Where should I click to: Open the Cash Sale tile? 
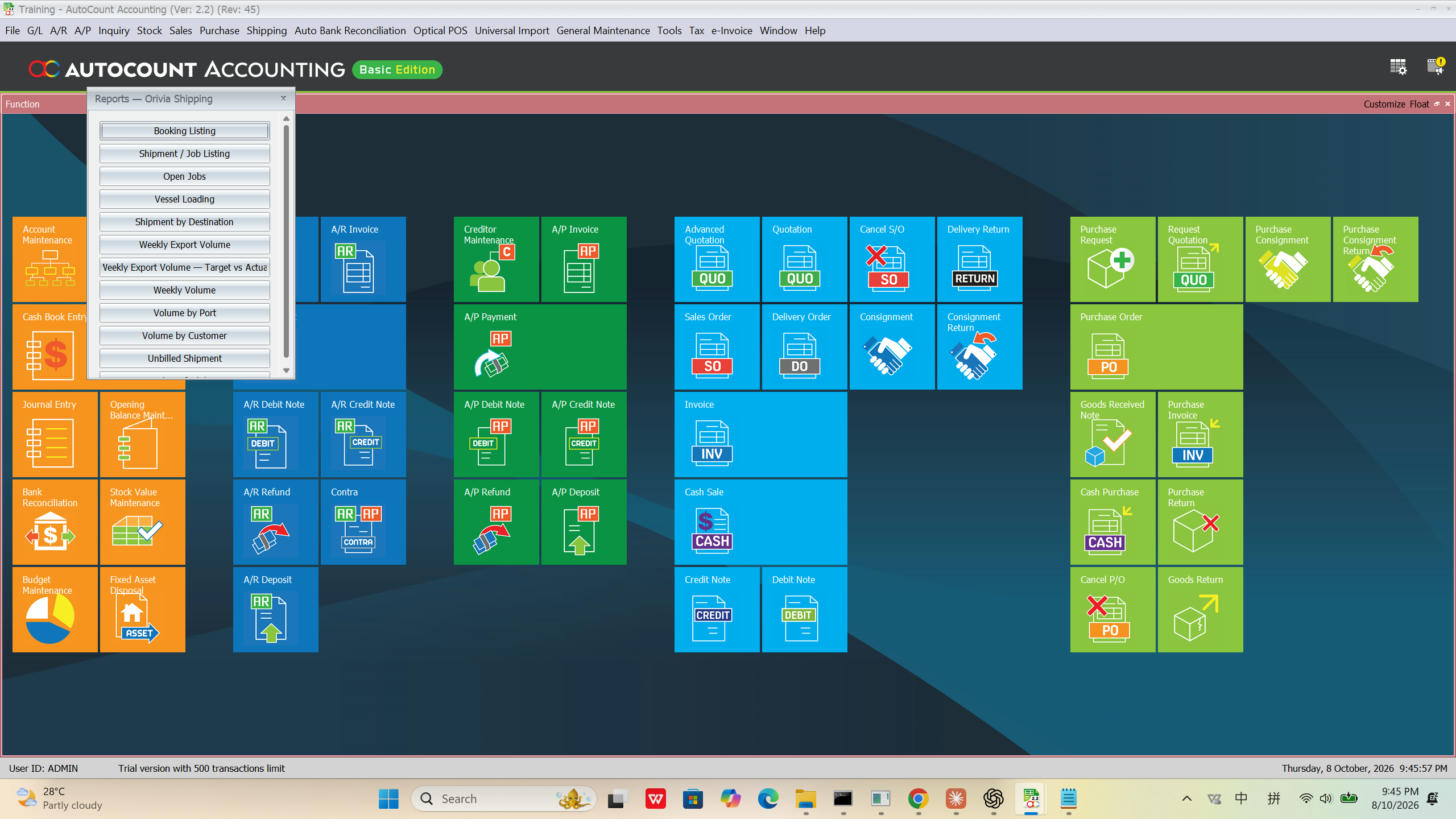coord(760,521)
